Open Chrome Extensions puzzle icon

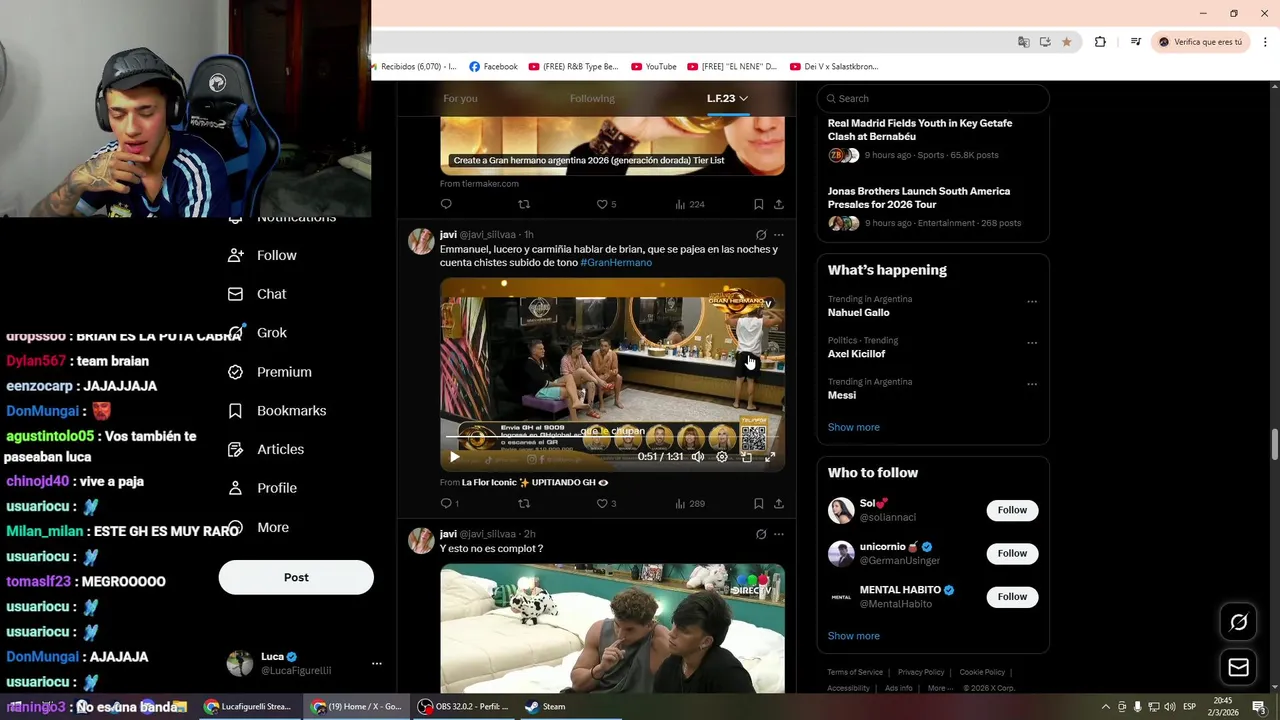tap(1100, 42)
